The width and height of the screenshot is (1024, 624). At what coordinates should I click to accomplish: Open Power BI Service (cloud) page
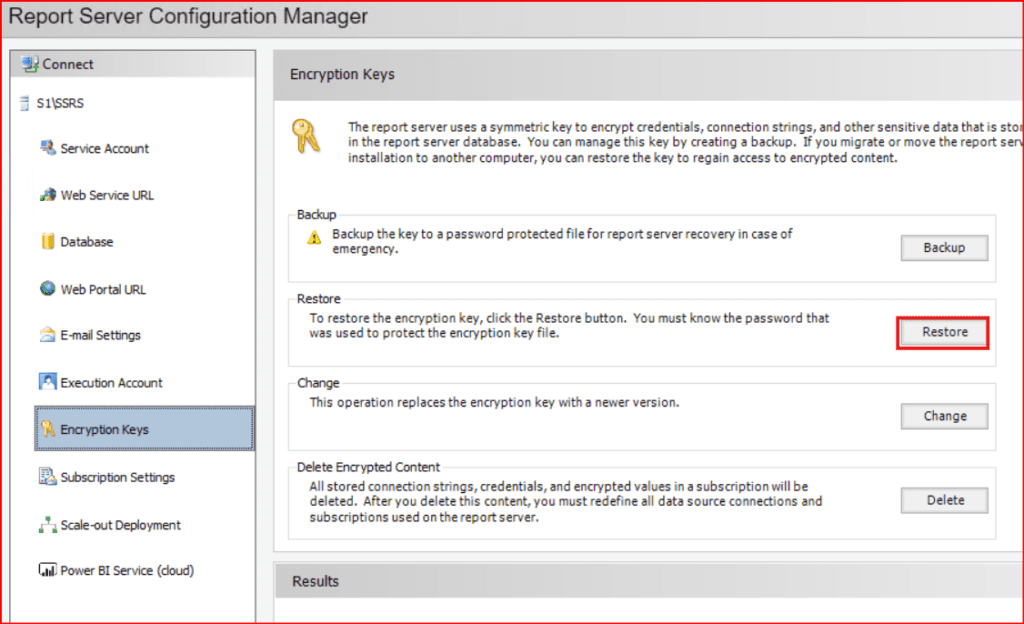[127, 571]
